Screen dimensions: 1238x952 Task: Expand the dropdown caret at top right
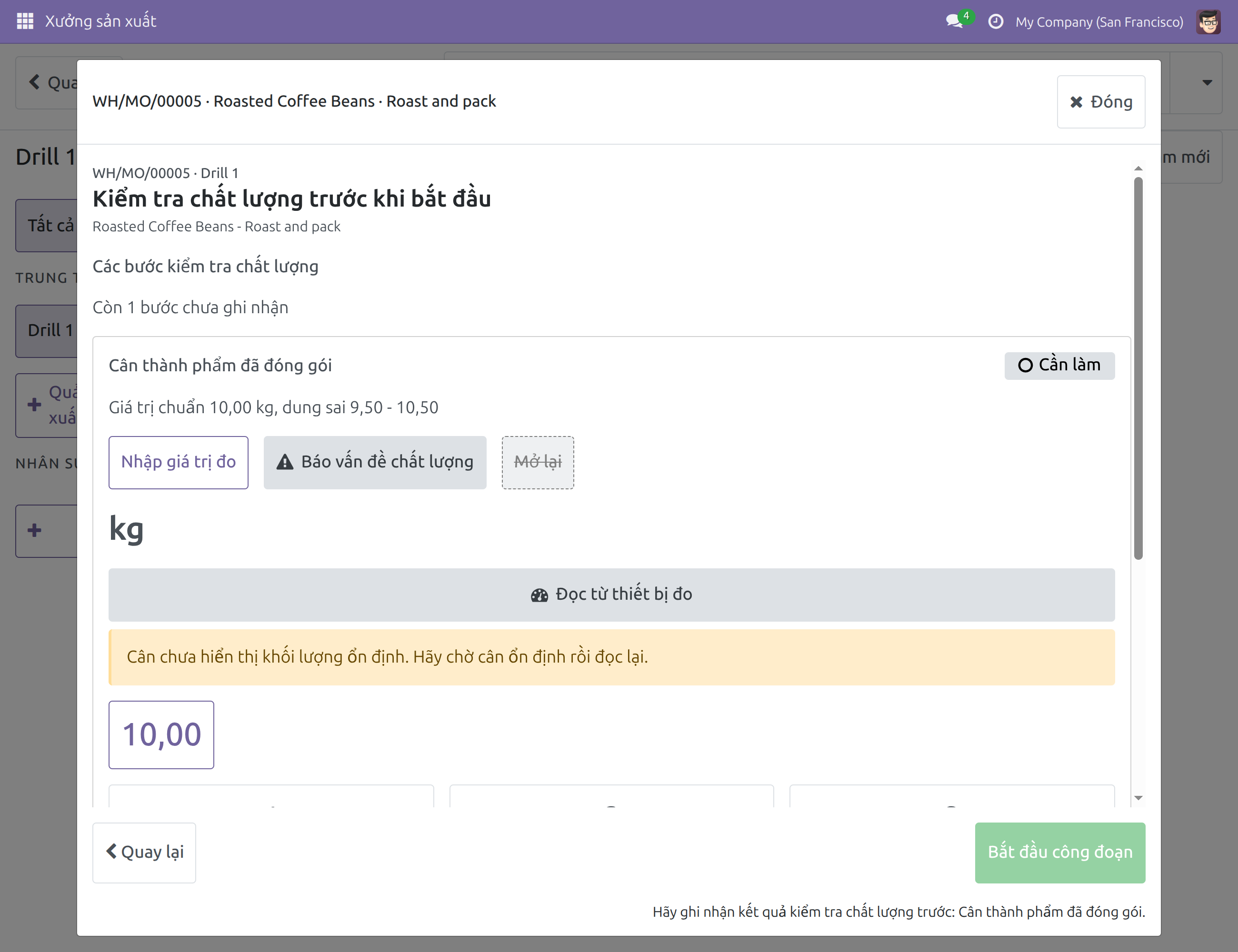[x=1208, y=83]
